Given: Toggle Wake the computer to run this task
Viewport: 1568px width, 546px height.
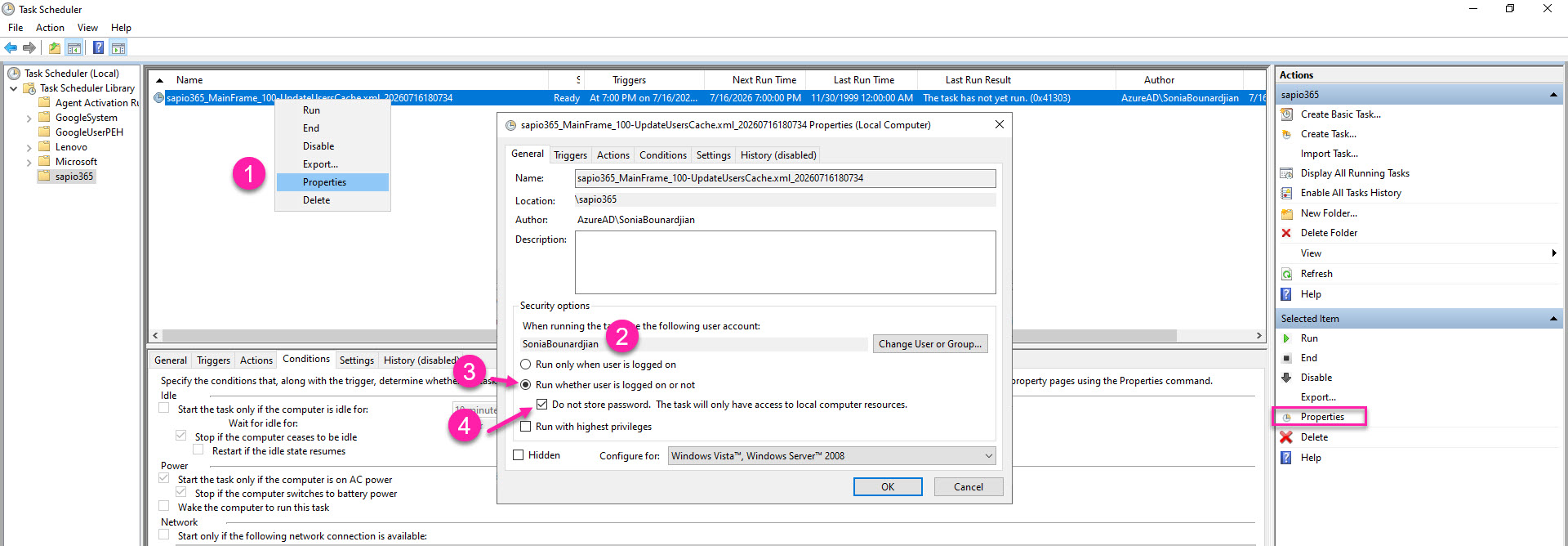Looking at the screenshot, I should click(x=164, y=507).
